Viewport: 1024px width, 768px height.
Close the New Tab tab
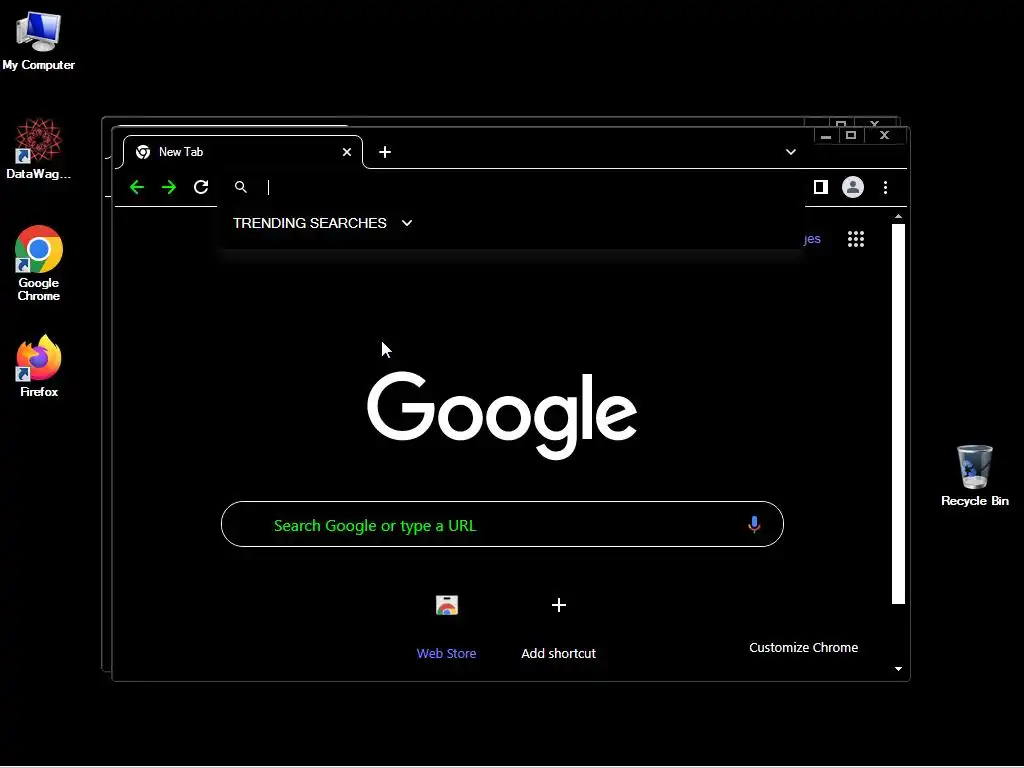(347, 152)
